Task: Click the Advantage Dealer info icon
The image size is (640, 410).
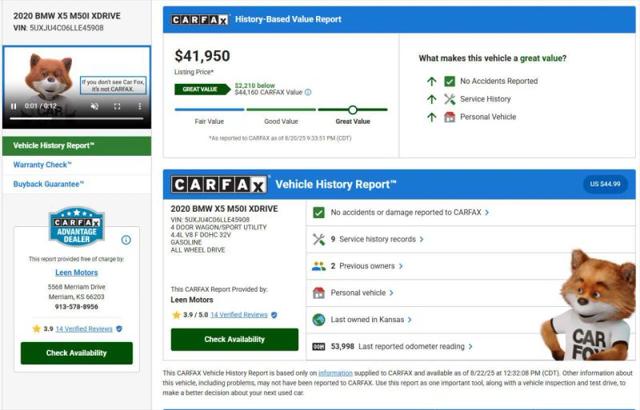Action: (126, 240)
